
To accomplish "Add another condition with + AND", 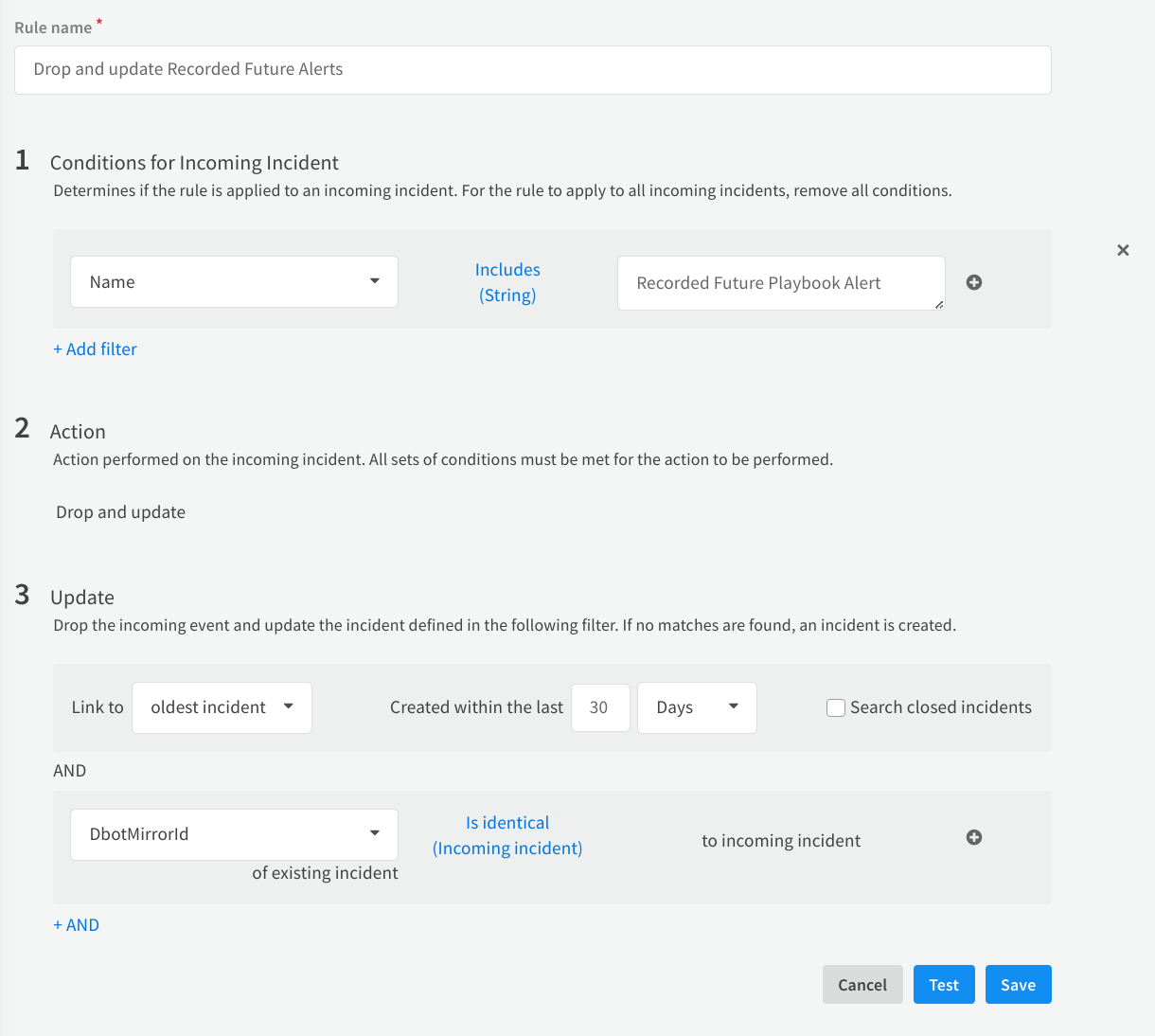I will click(76, 925).
